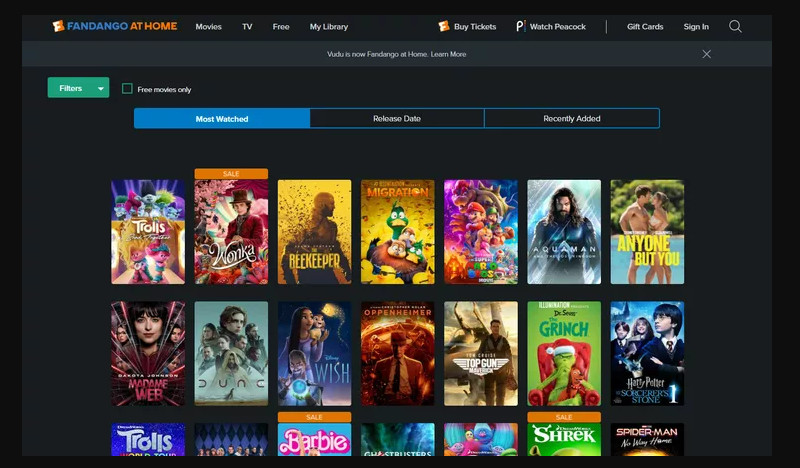The height and width of the screenshot is (468, 800).
Task: Open the Ghostbusters poster
Action: pyautogui.click(x=398, y=439)
